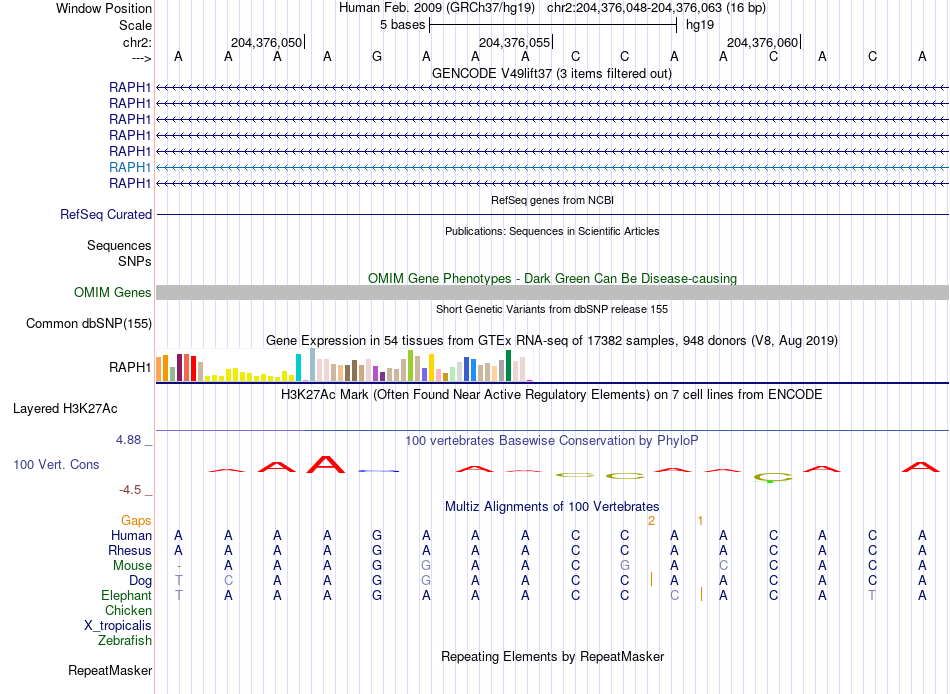The image size is (950, 694).
Task: Click the hg19 label next to scale bar
Action: [x=700, y=25]
